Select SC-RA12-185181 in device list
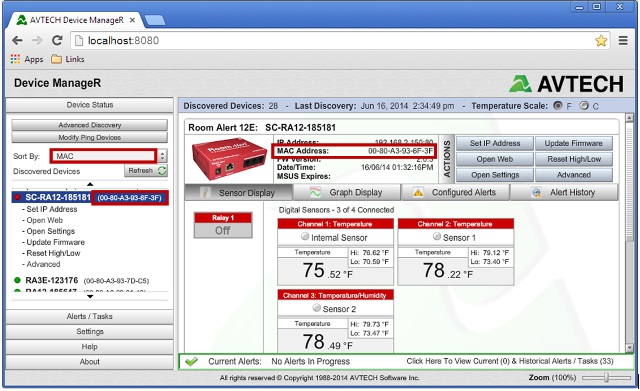The height and width of the screenshot is (391, 640). coord(90,198)
